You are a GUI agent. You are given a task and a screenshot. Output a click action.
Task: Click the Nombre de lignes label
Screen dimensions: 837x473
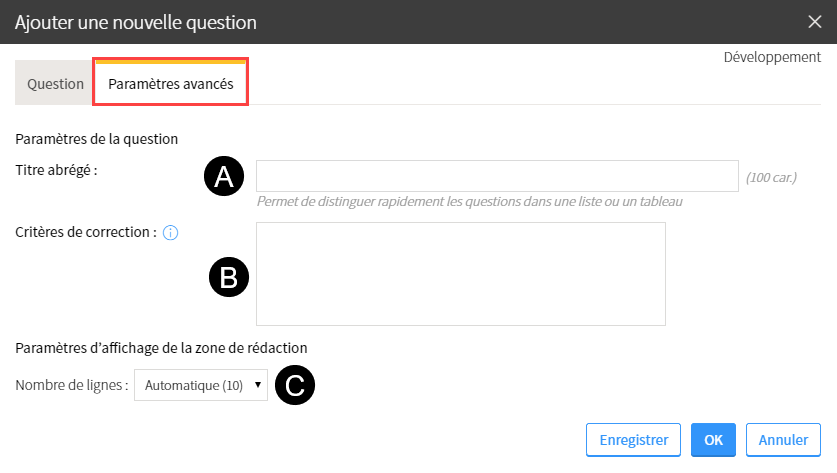tap(72, 385)
